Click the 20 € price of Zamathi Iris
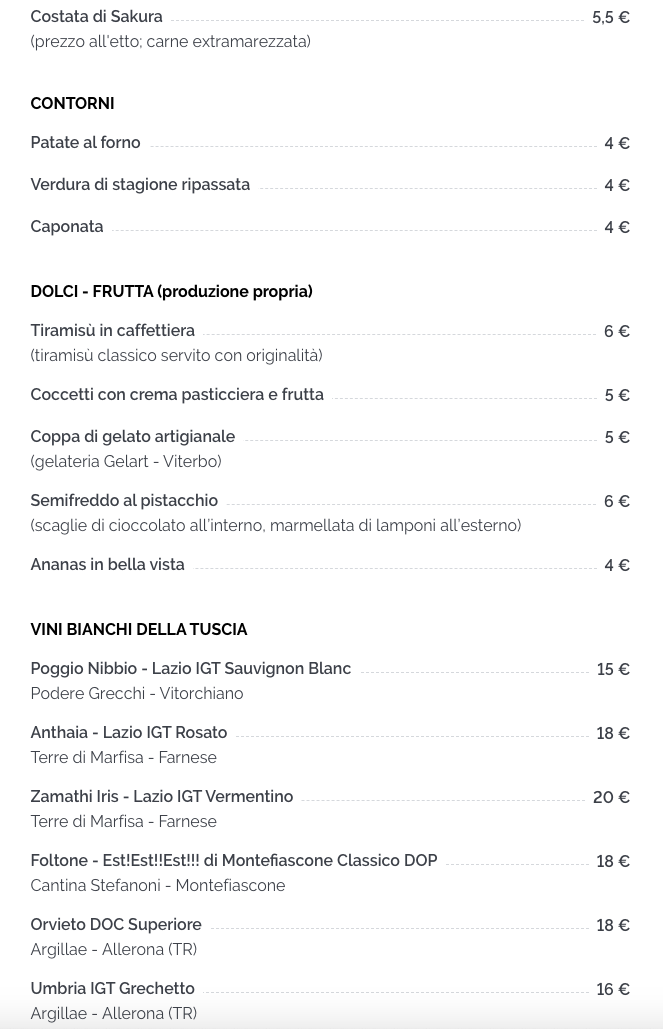This screenshot has width=663, height=1029. coord(611,797)
